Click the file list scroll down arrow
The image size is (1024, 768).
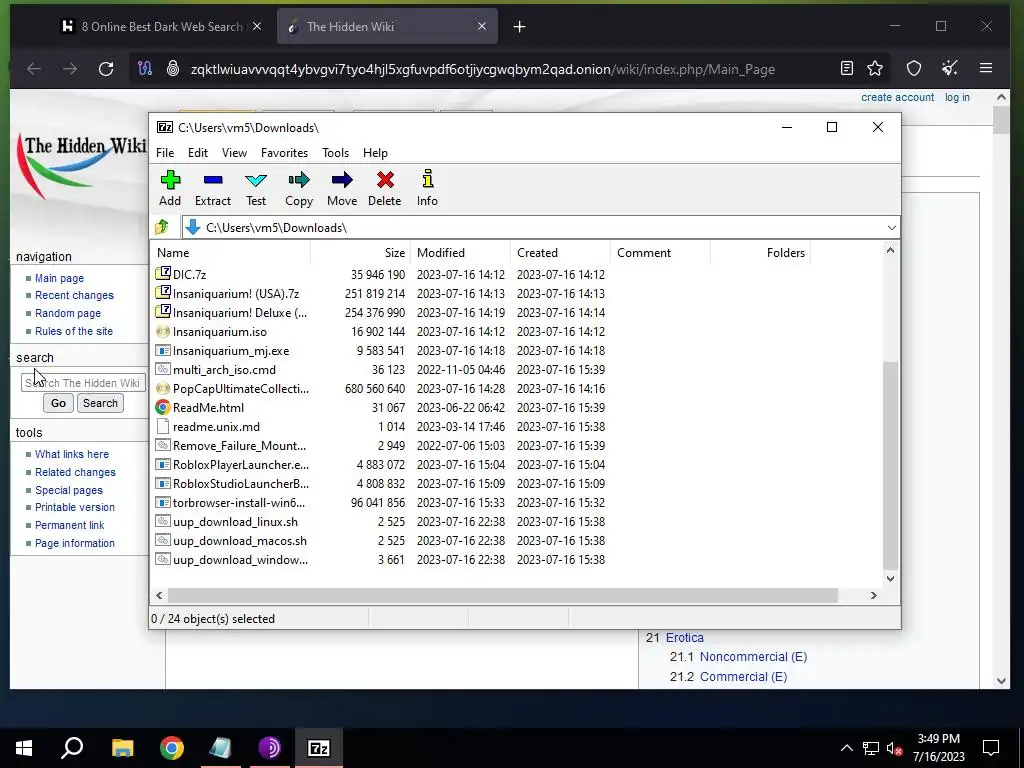(x=890, y=579)
